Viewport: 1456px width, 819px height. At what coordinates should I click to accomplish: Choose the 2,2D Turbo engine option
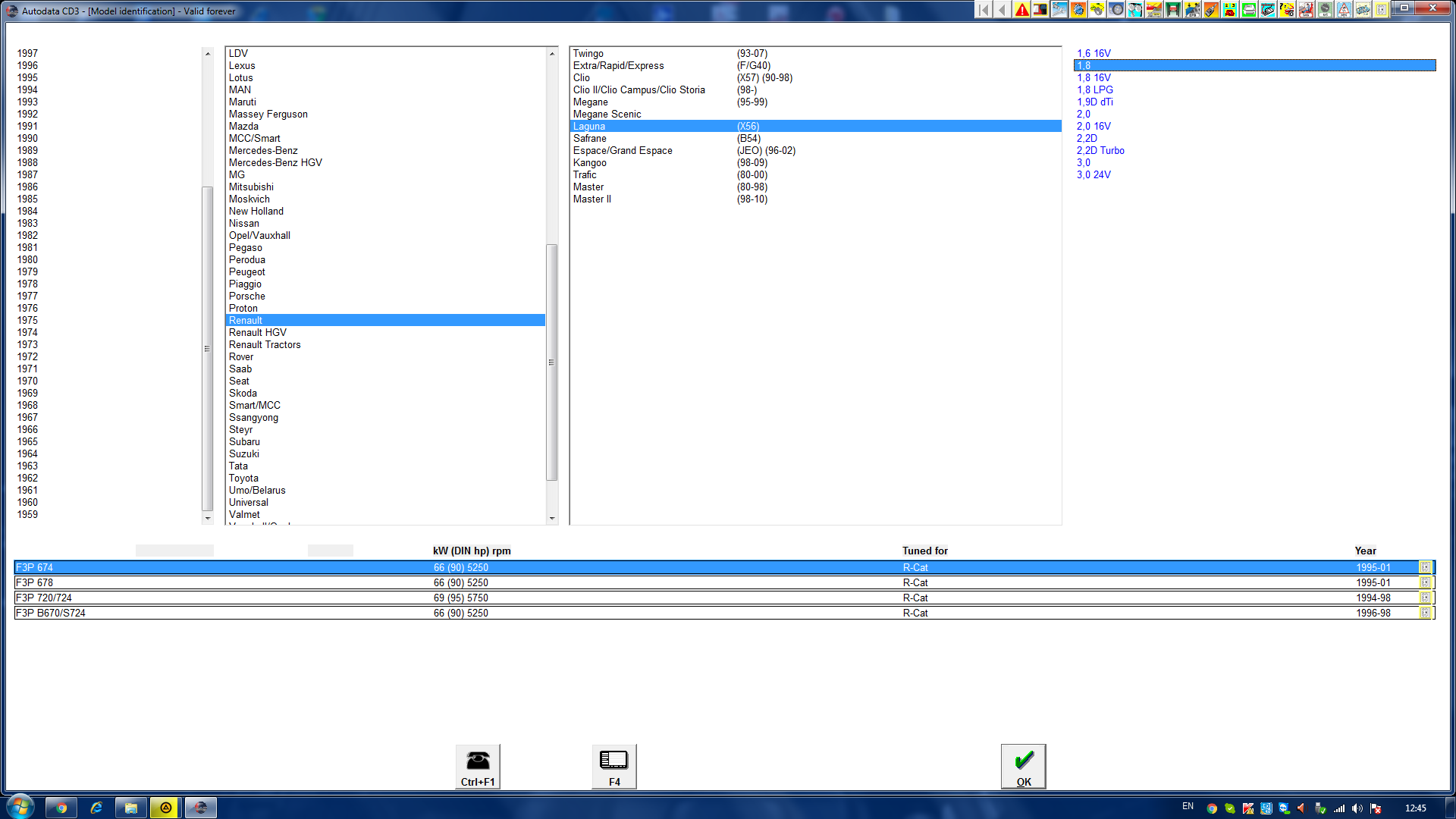pyautogui.click(x=1100, y=150)
